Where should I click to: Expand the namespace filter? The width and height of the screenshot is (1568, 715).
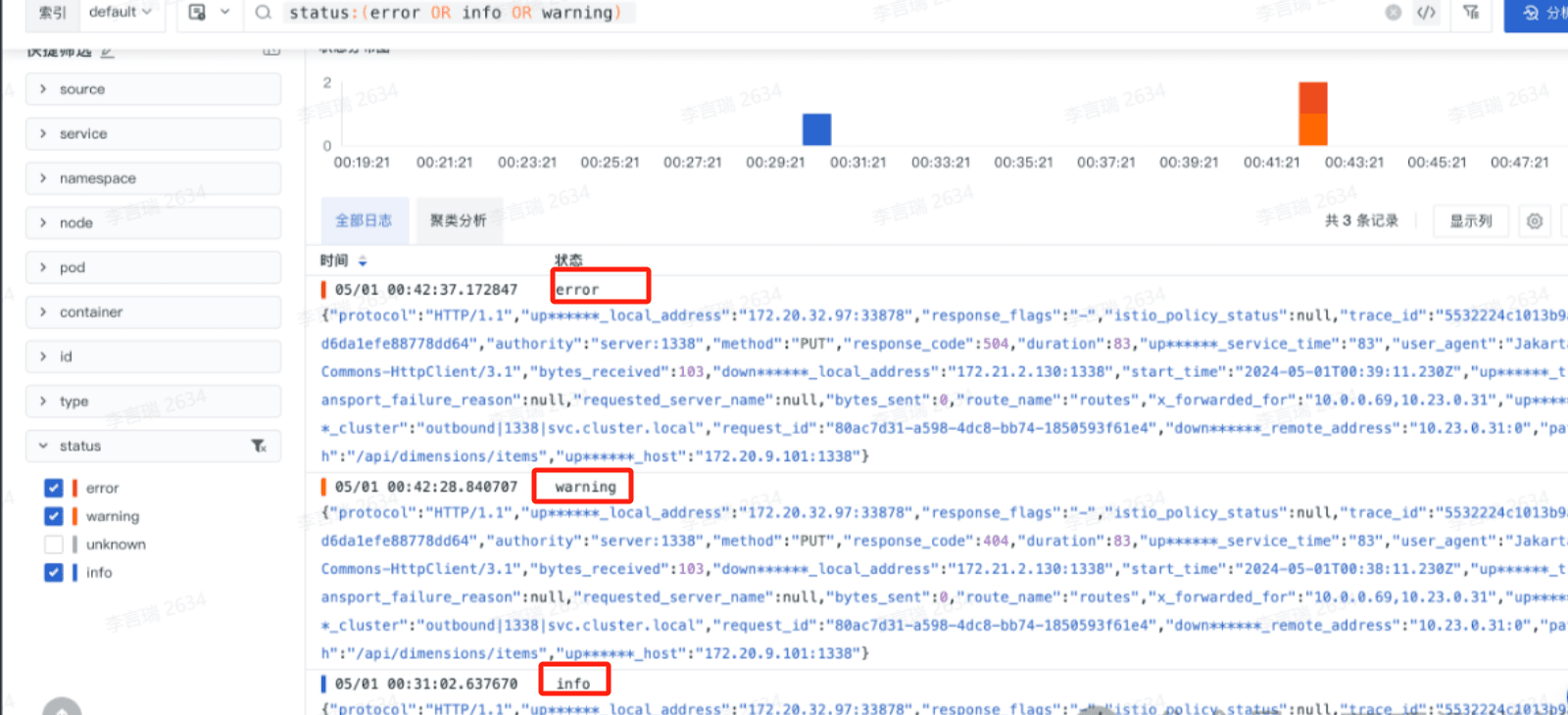tap(153, 178)
